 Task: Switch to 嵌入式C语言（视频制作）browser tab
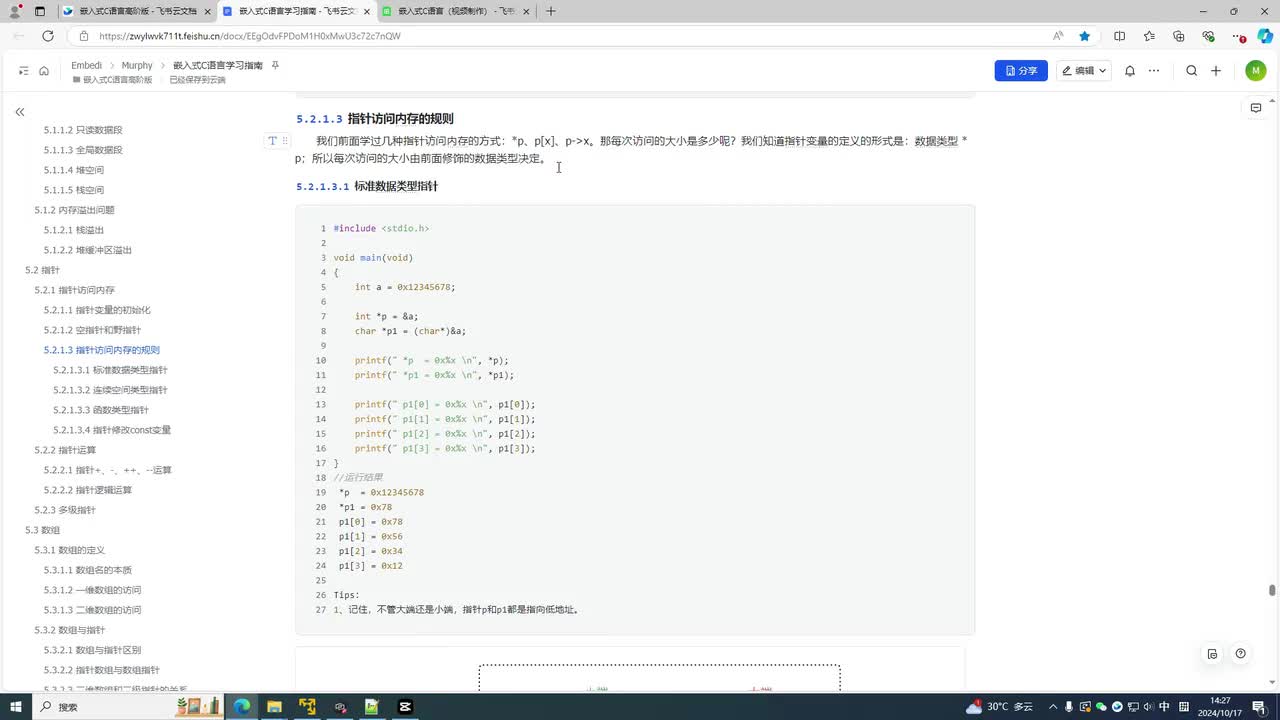[454, 11]
